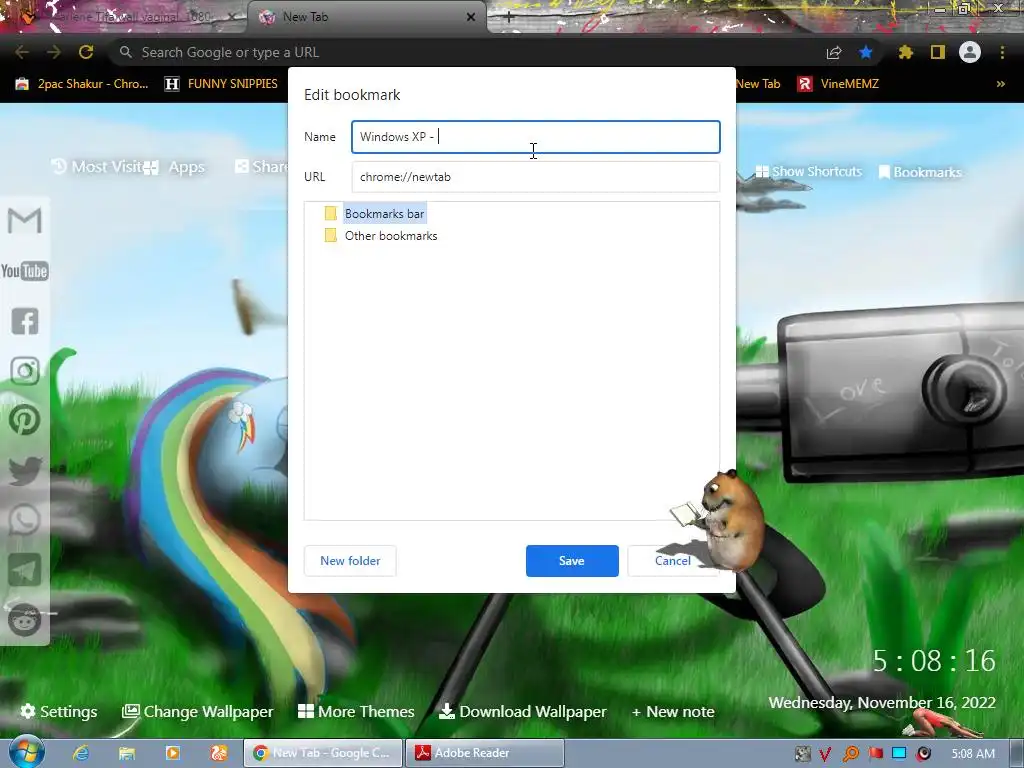Screen dimensions: 1024x768
Task: Open the WhatsApp sidebar shortcut
Action: click(x=25, y=520)
